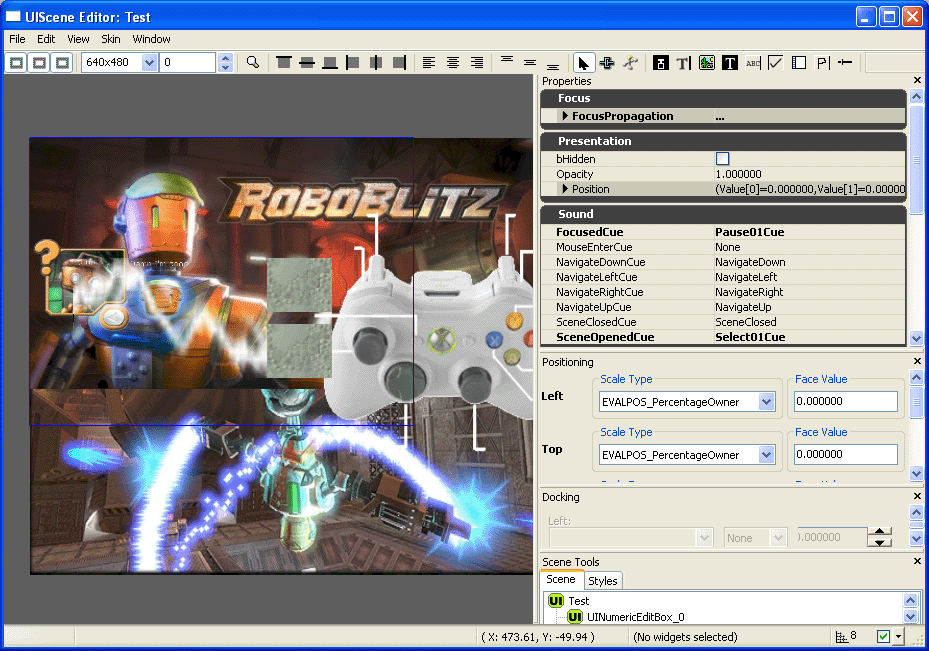
Task: Open the 640x480 resolution dropdown
Action: click(x=149, y=62)
